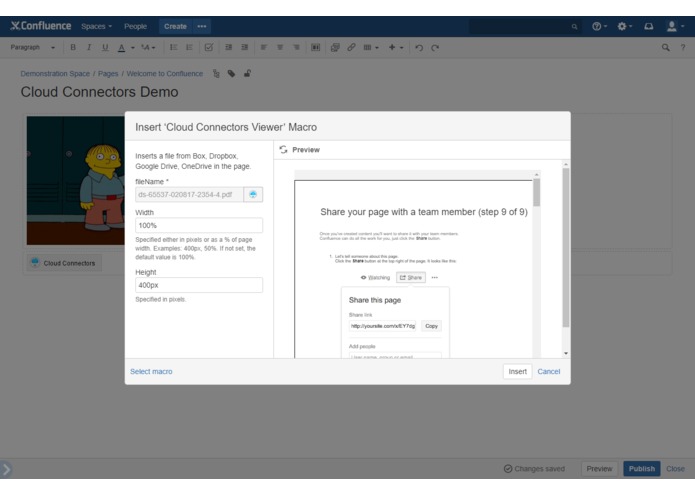Screen dimensions: 695x494
Task: Click Insert button in macro dialog
Action: [x=517, y=372]
